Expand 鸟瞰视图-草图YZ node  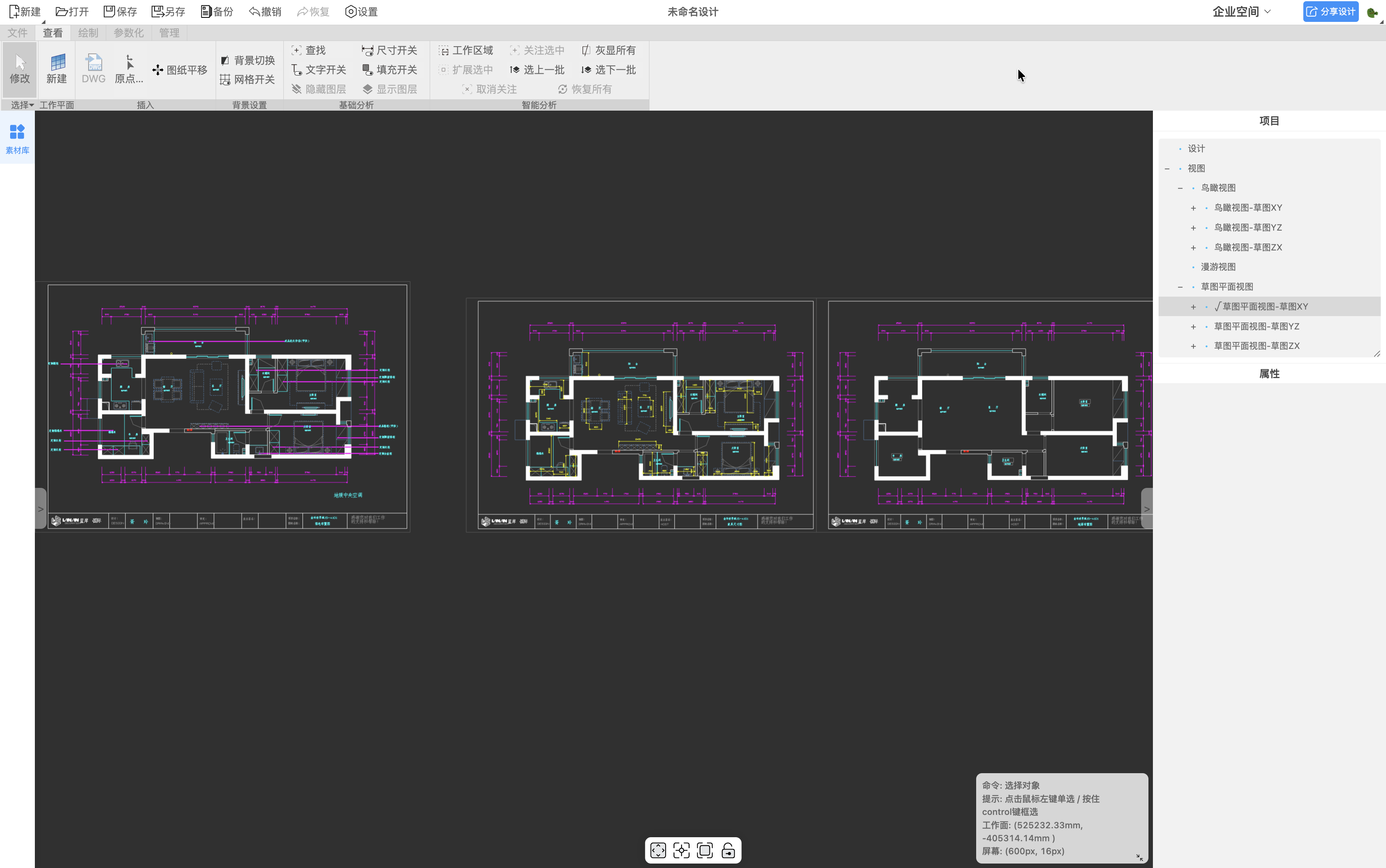(1193, 228)
